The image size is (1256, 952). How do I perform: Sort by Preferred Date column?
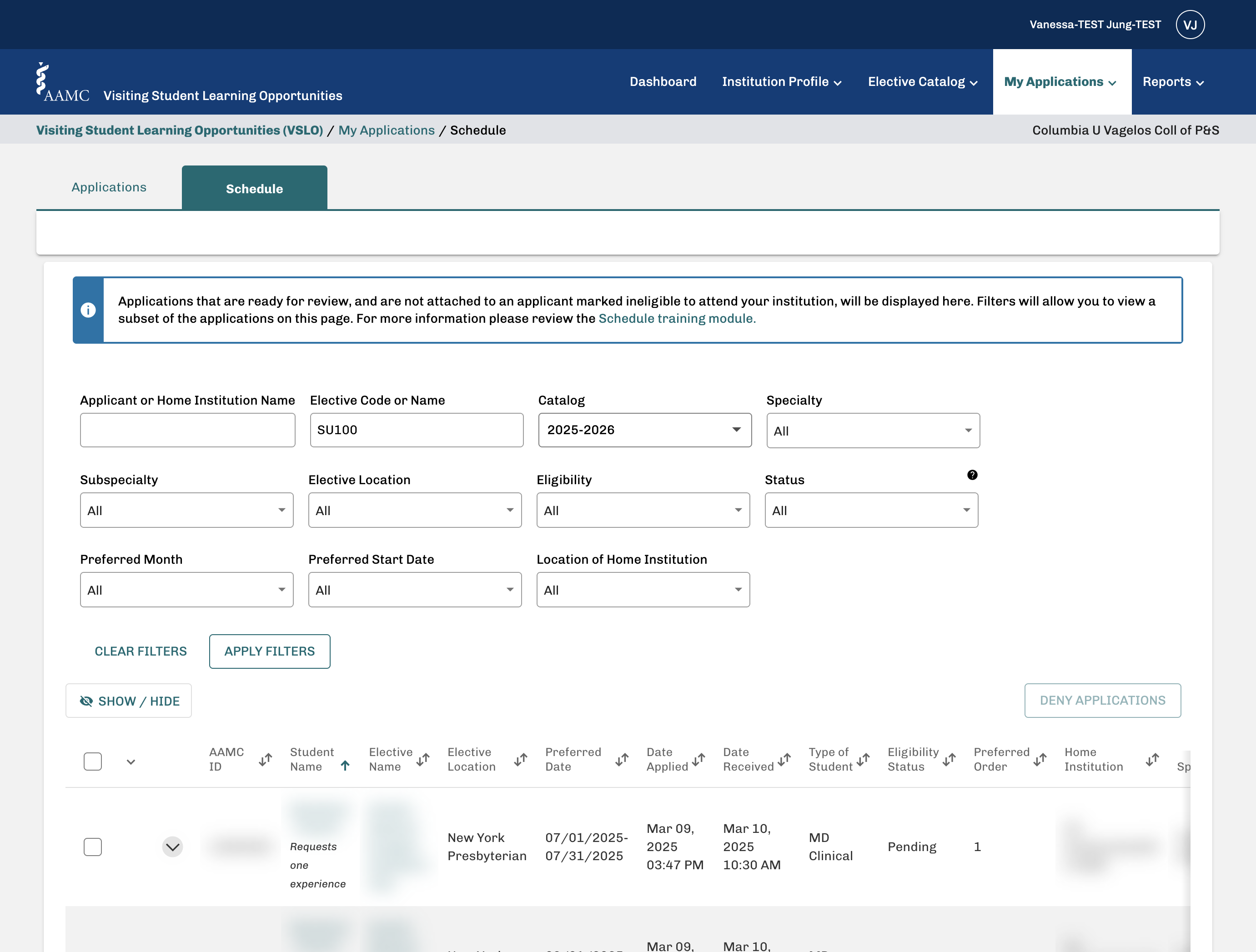pyautogui.click(x=622, y=759)
